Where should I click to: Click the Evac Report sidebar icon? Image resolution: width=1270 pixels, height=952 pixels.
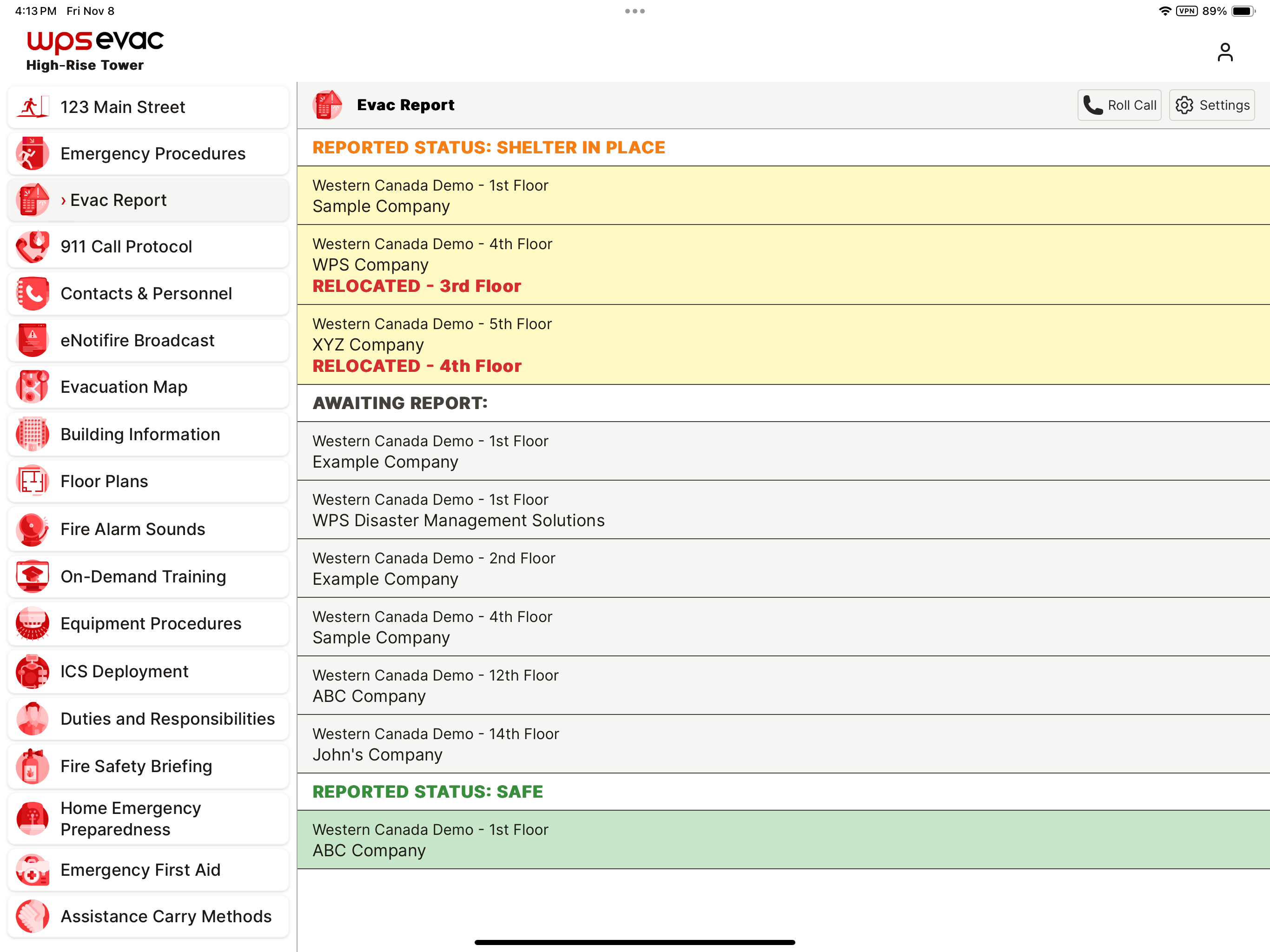[33, 200]
